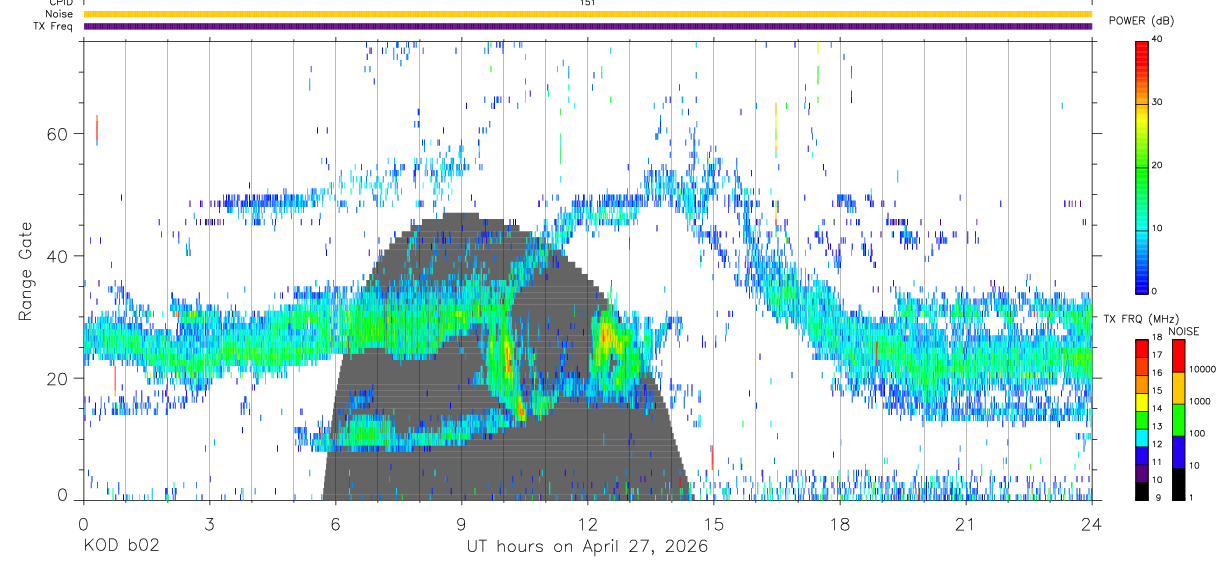1228x567 pixels.
Task: Select the 40 tick on the power scale
Action: point(1157,40)
